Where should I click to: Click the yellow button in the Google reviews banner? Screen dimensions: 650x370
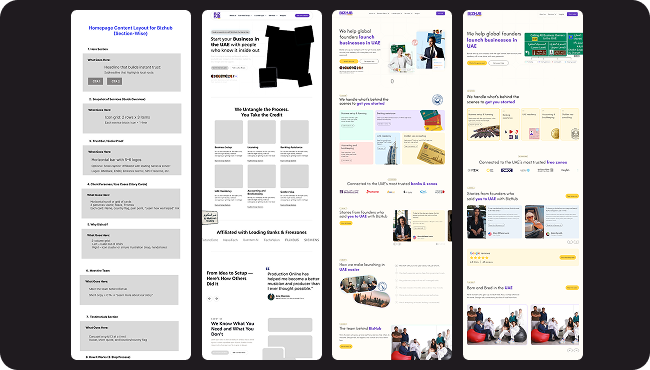tap(568, 257)
